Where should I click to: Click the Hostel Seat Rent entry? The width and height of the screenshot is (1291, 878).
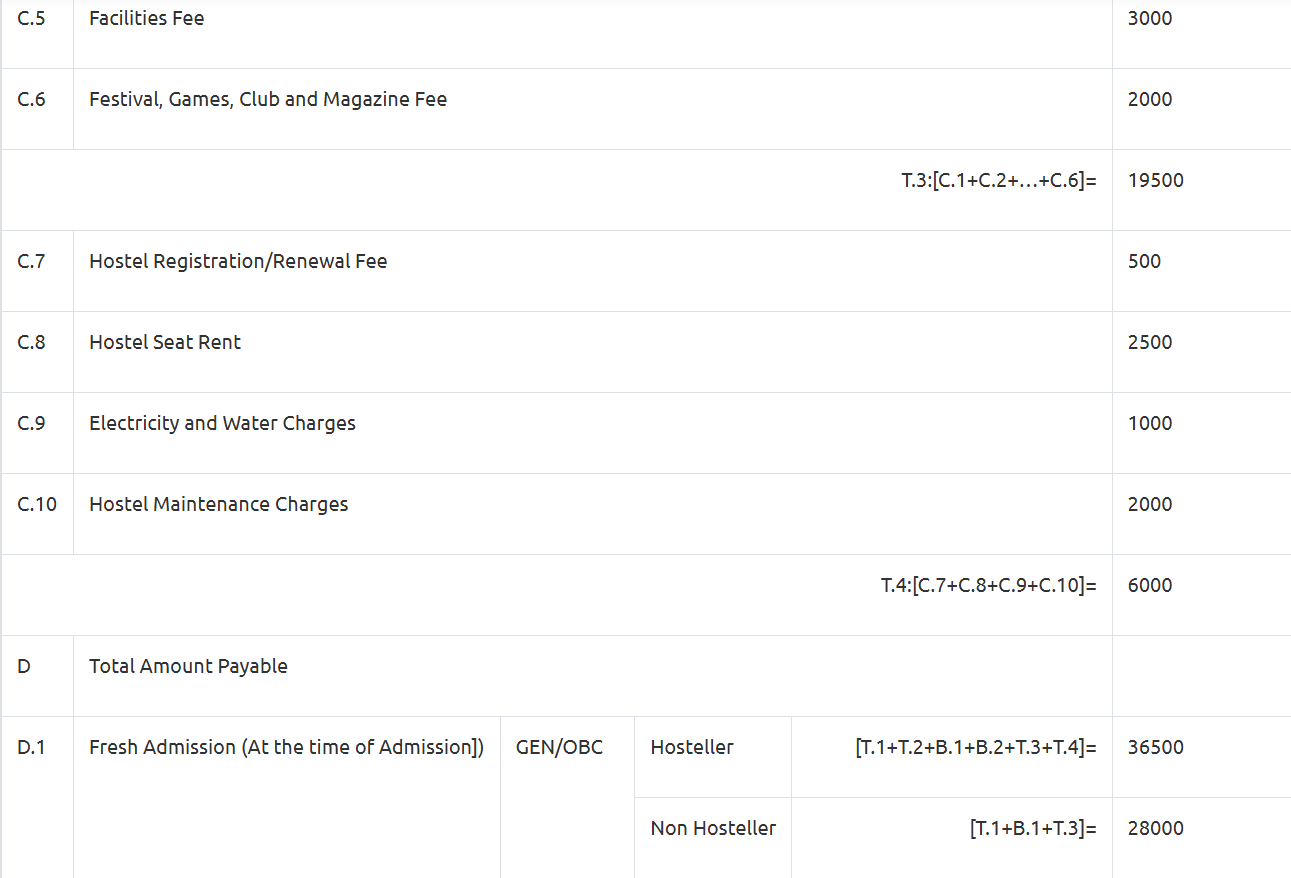pyautogui.click(x=165, y=342)
